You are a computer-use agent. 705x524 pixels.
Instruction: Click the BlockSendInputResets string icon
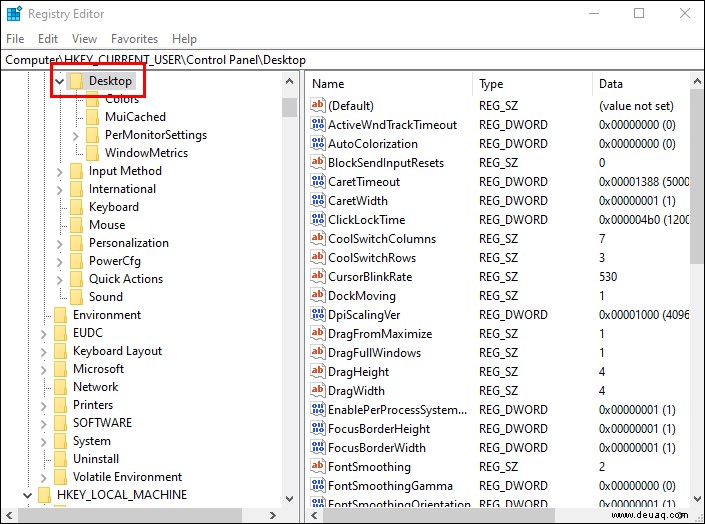pyautogui.click(x=317, y=162)
